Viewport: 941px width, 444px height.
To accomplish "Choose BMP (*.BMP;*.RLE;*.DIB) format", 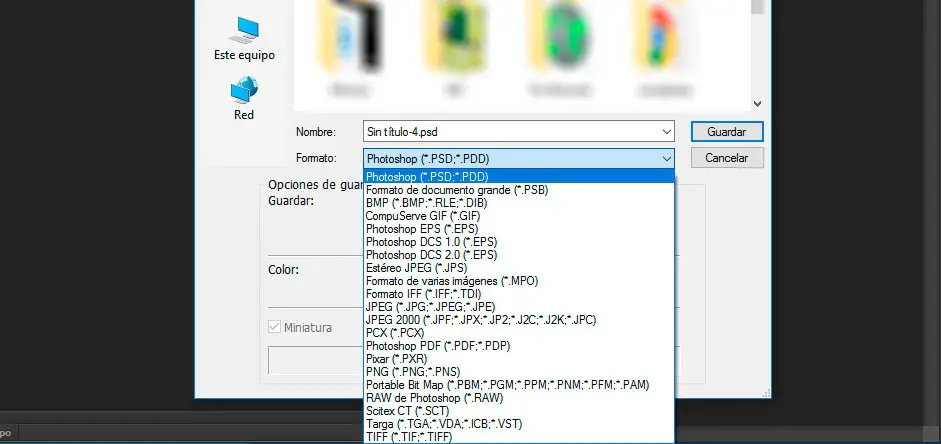I will click(519, 203).
